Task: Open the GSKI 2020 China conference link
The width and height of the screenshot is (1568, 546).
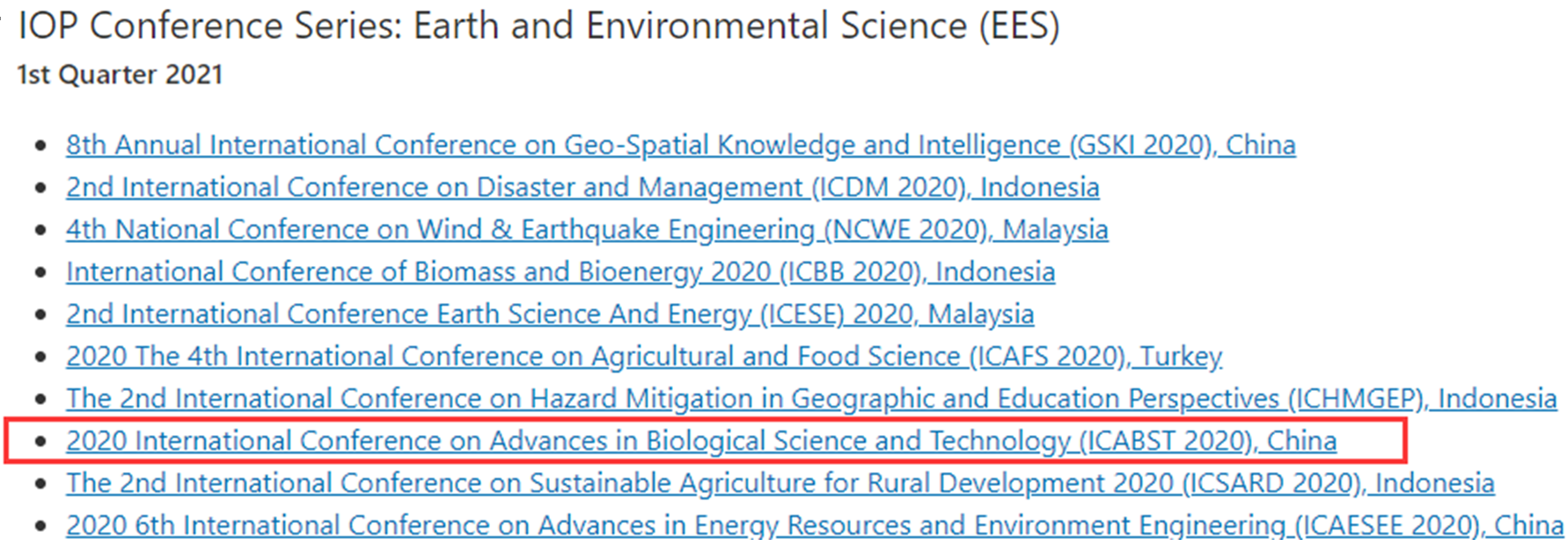Action: tap(680, 145)
